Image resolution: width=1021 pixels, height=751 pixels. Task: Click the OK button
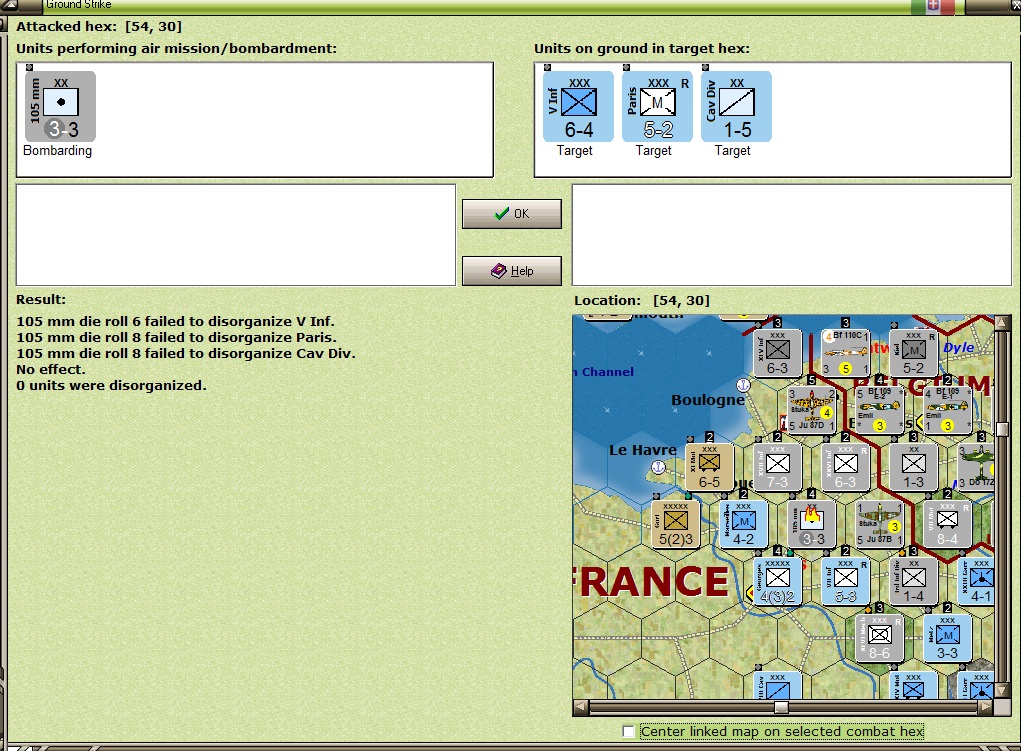(512, 214)
